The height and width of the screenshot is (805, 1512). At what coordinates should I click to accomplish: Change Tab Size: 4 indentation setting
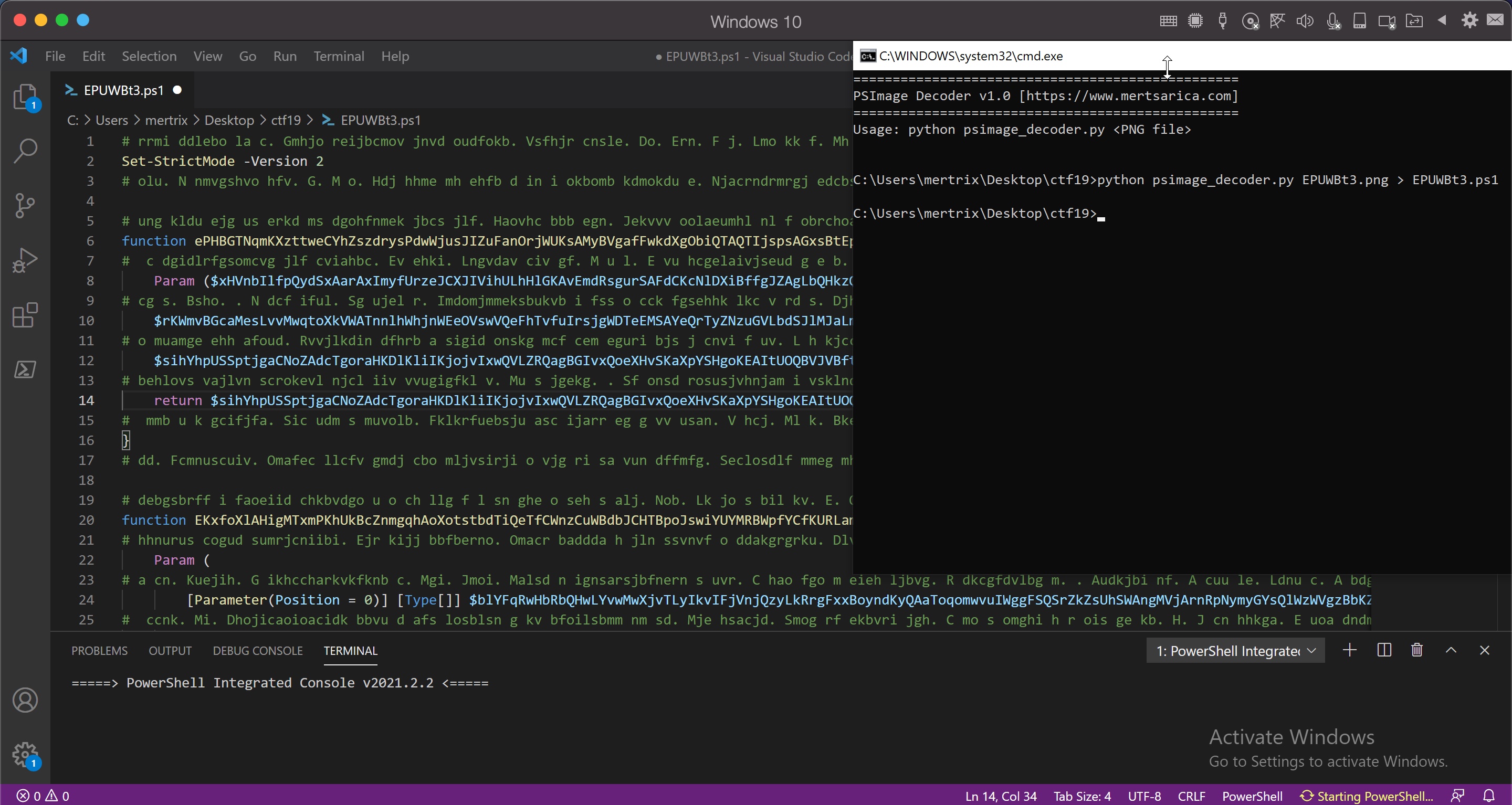pos(1081,796)
